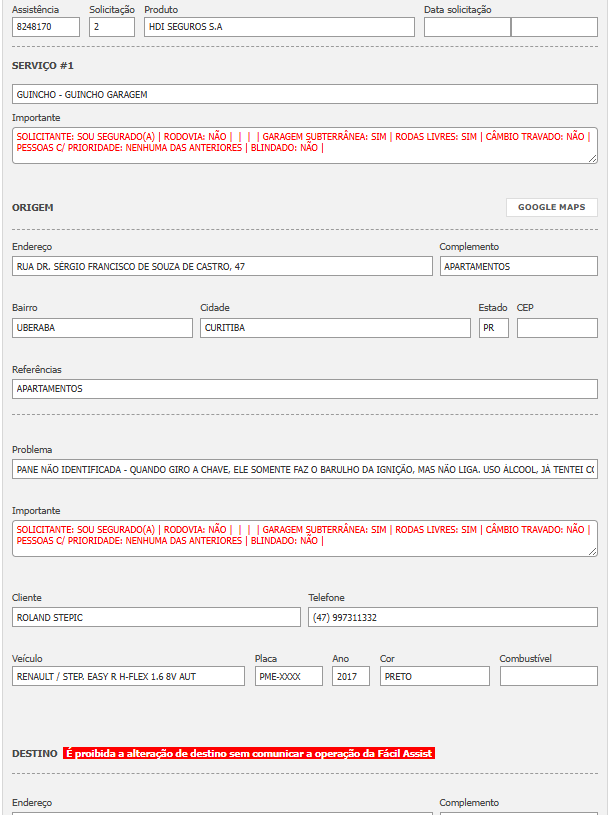Click the red warning about alteração de destino
Viewport: 608px width, 815px height.
click(249, 753)
